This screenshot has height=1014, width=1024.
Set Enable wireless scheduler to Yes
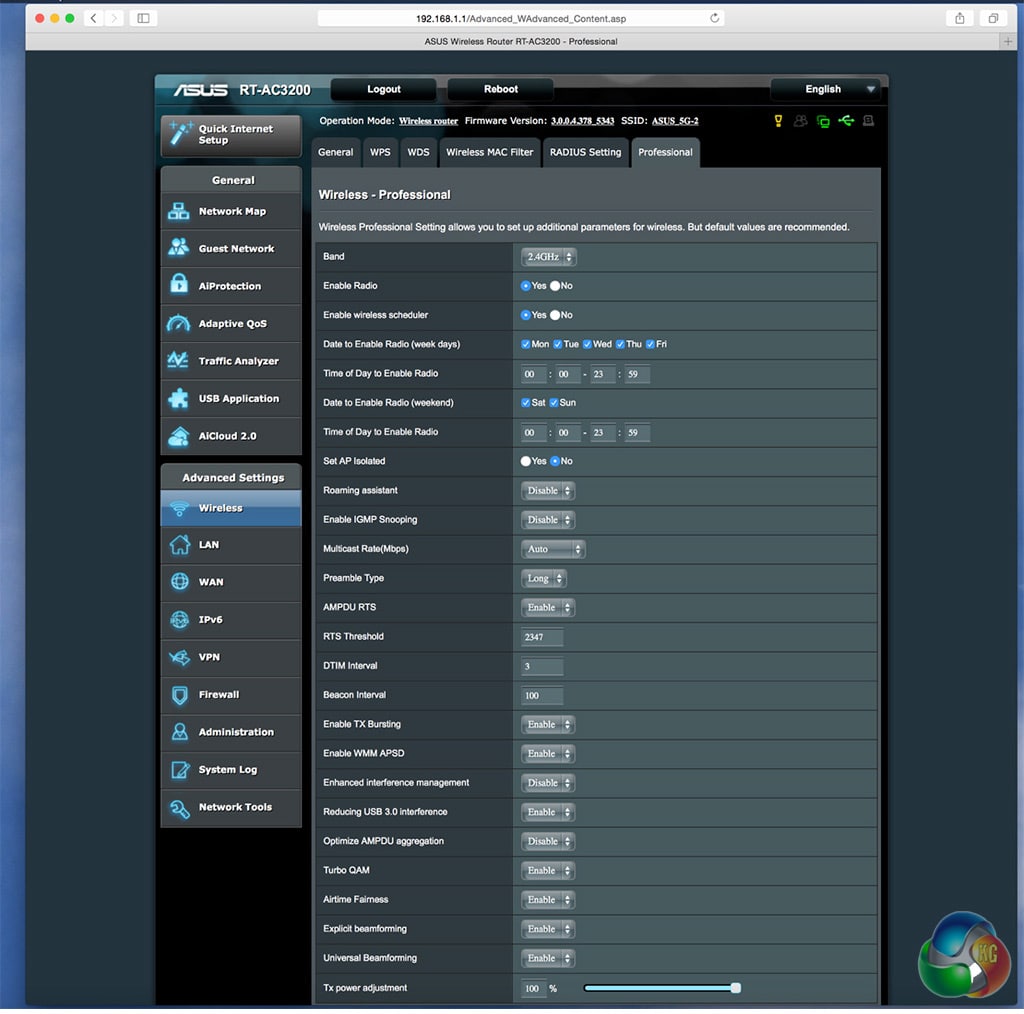tap(526, 315)
